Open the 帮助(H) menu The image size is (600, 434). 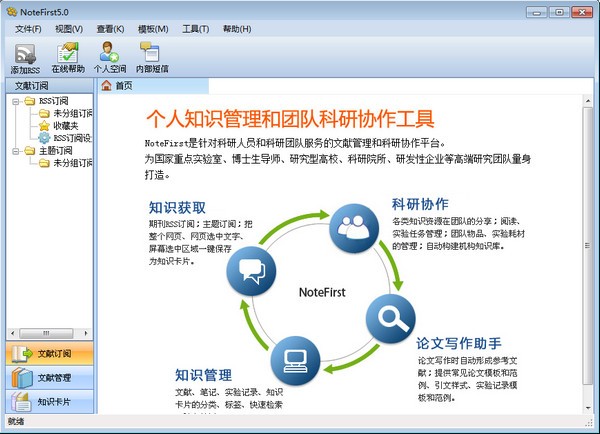[x=237, y=29]
